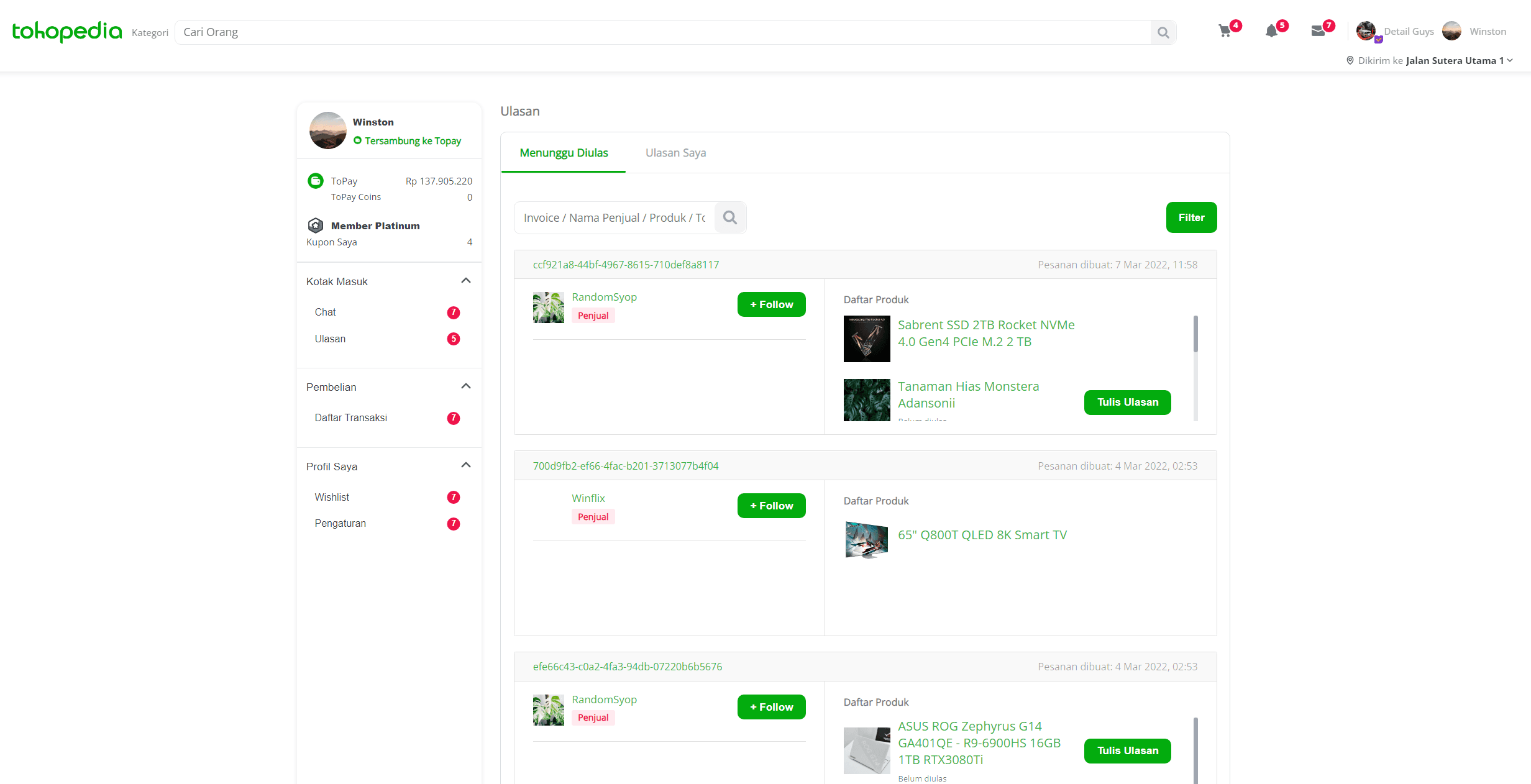This screenshot has height=784, width=1531.
Task: Click the ToPay wallet icon in sidebar
Action: tap(316, 181)
